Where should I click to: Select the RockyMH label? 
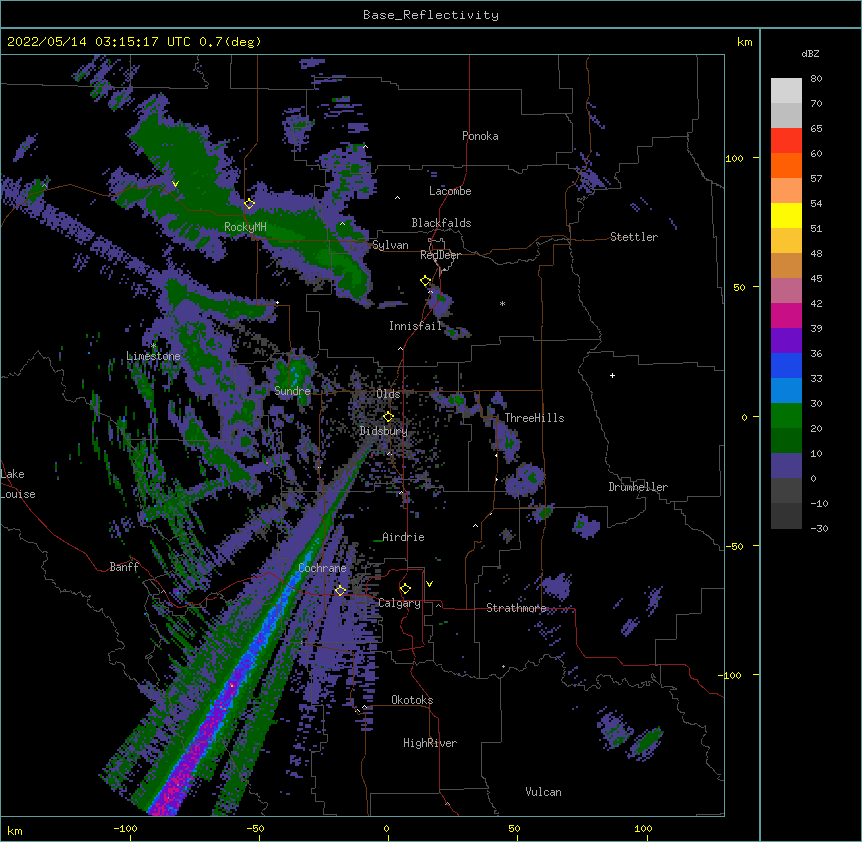245,227
